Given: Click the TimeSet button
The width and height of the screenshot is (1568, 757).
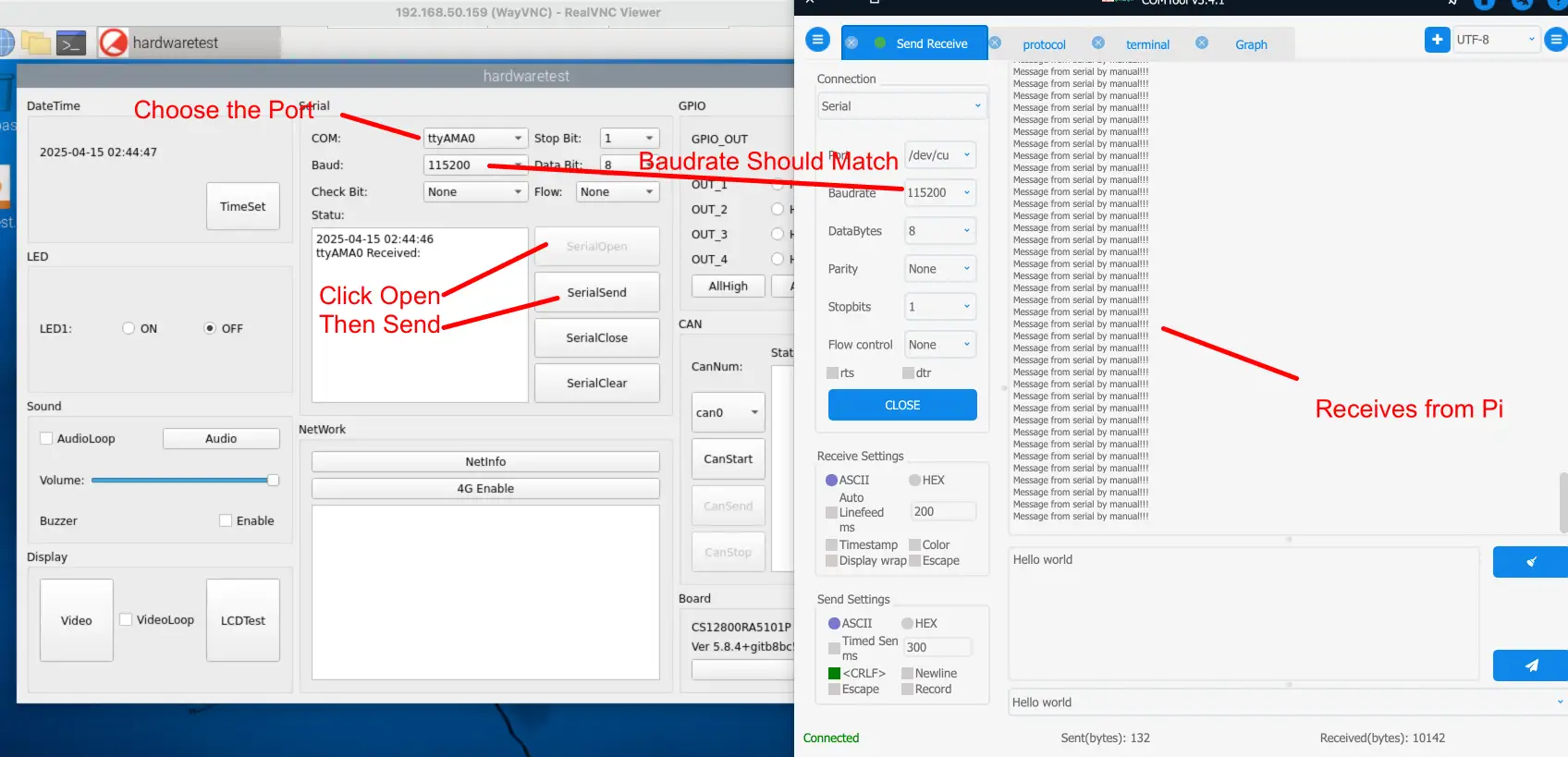Looking at the screenshot, I should [243, 206].
